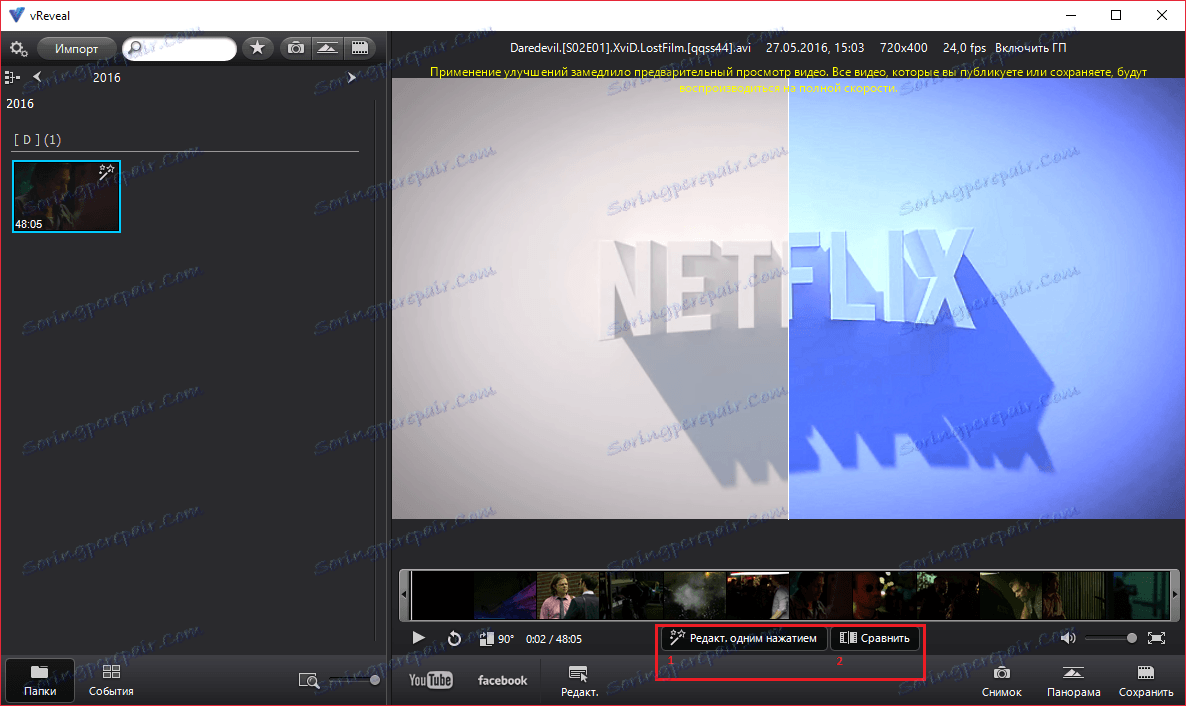Click Сохранить to save video

[1146, 681]
